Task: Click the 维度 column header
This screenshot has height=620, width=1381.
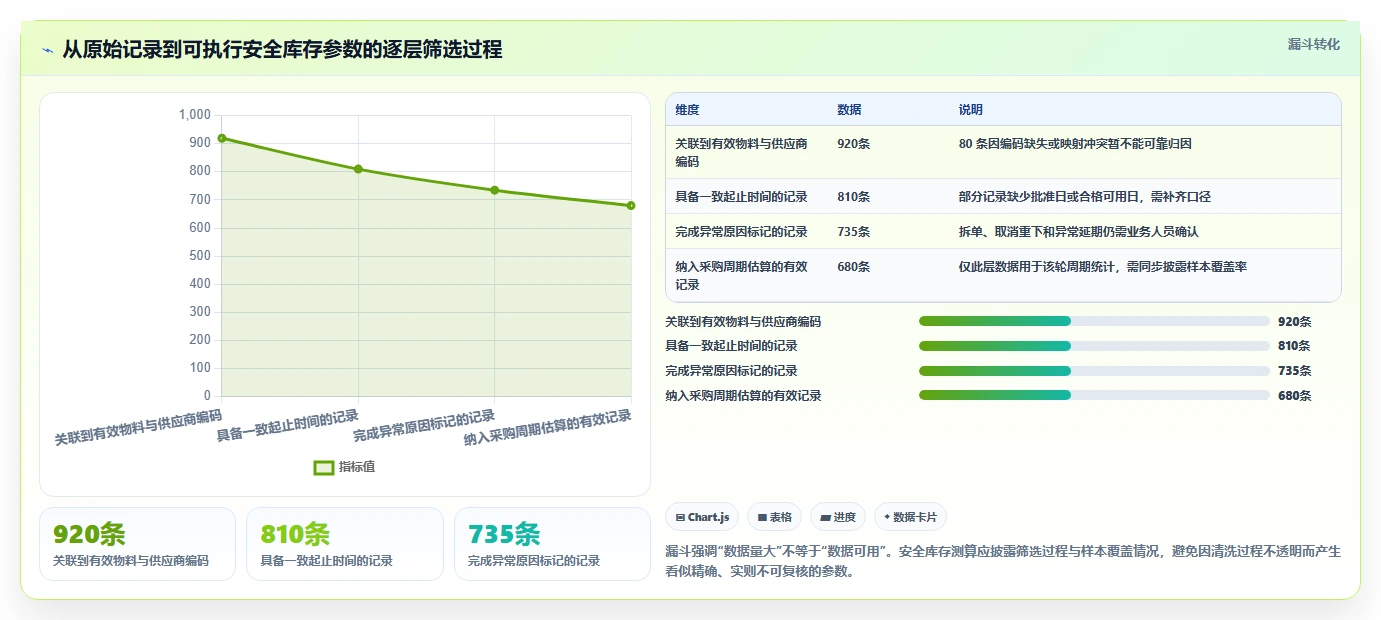Action: click(687, 109)
